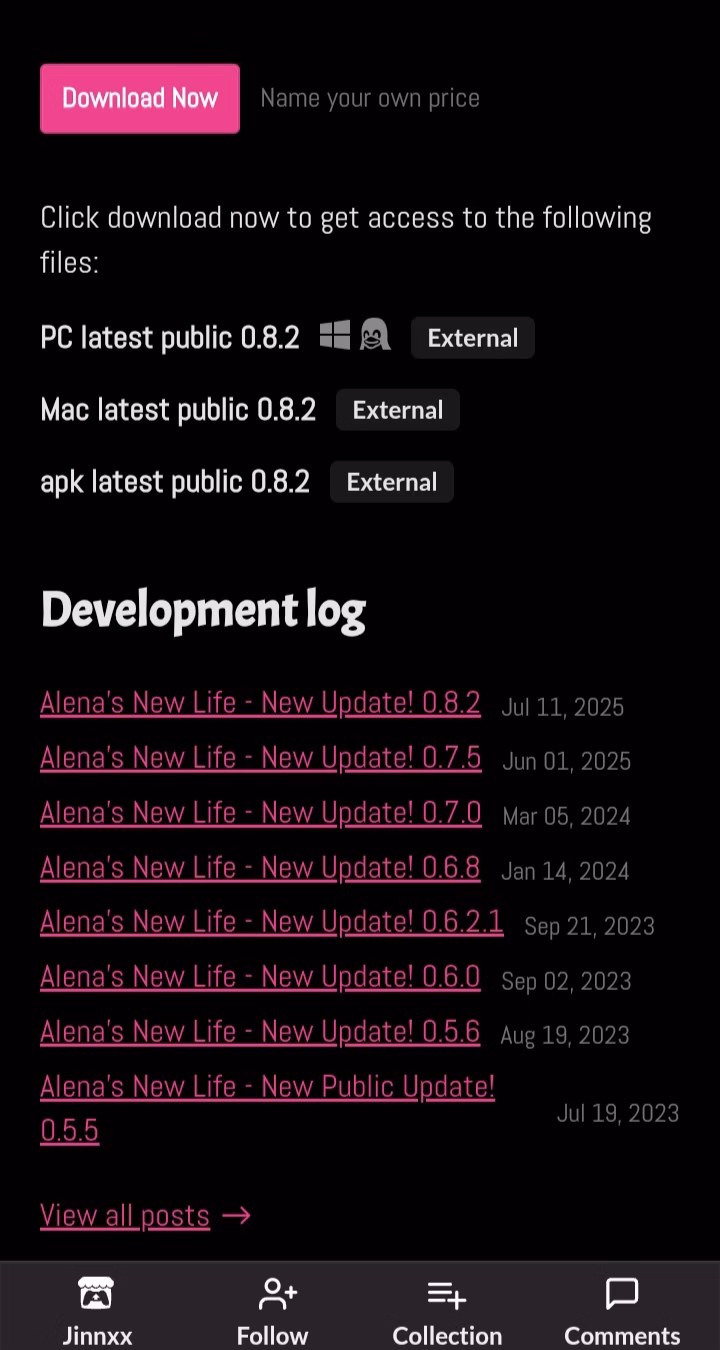Click the arrow next to View all posts
Viewport: 720px width, 1350px height.
pos(237,1215)
